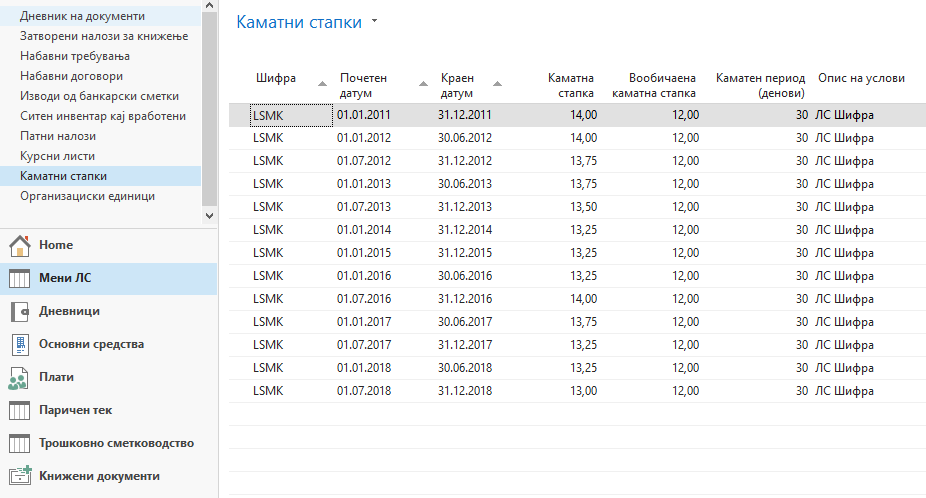Open Набавни договори

(x=71, y=76)
